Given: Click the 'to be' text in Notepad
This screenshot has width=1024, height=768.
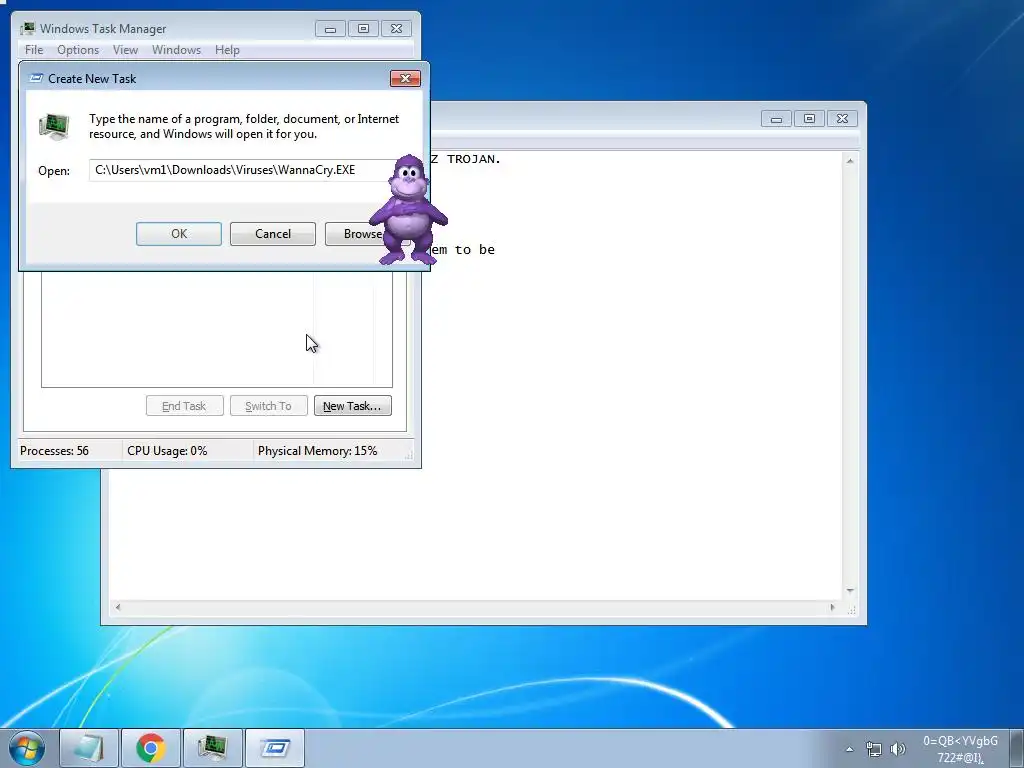Looking at the screenshot, I should [475, 249].
